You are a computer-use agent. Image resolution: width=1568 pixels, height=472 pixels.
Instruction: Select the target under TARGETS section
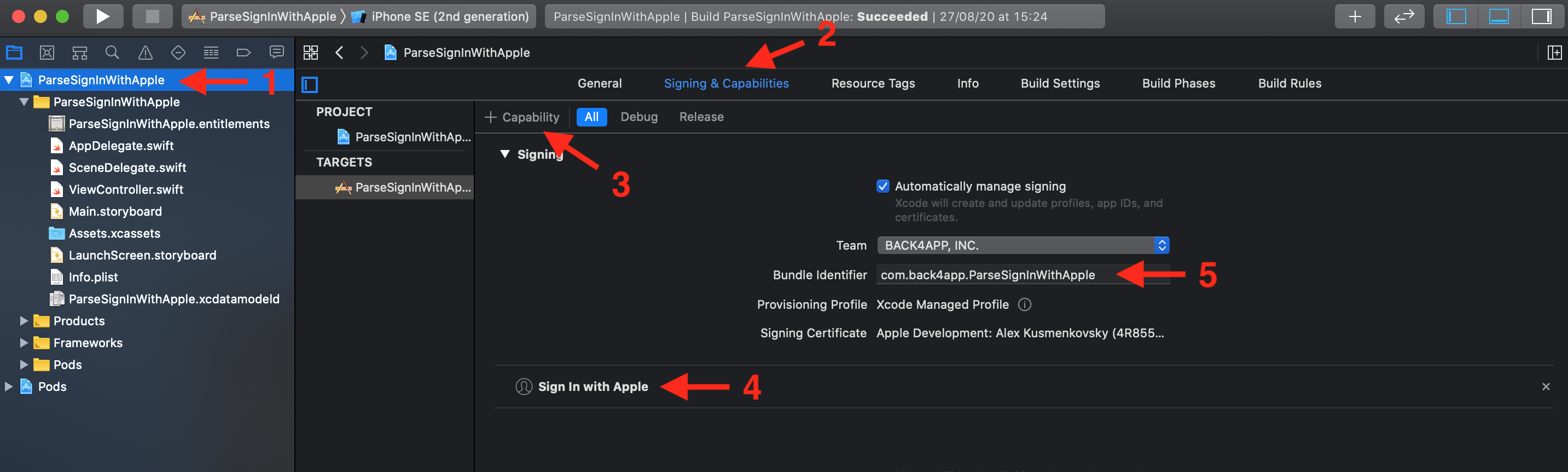pyautogui.click(x=385, y=188)
